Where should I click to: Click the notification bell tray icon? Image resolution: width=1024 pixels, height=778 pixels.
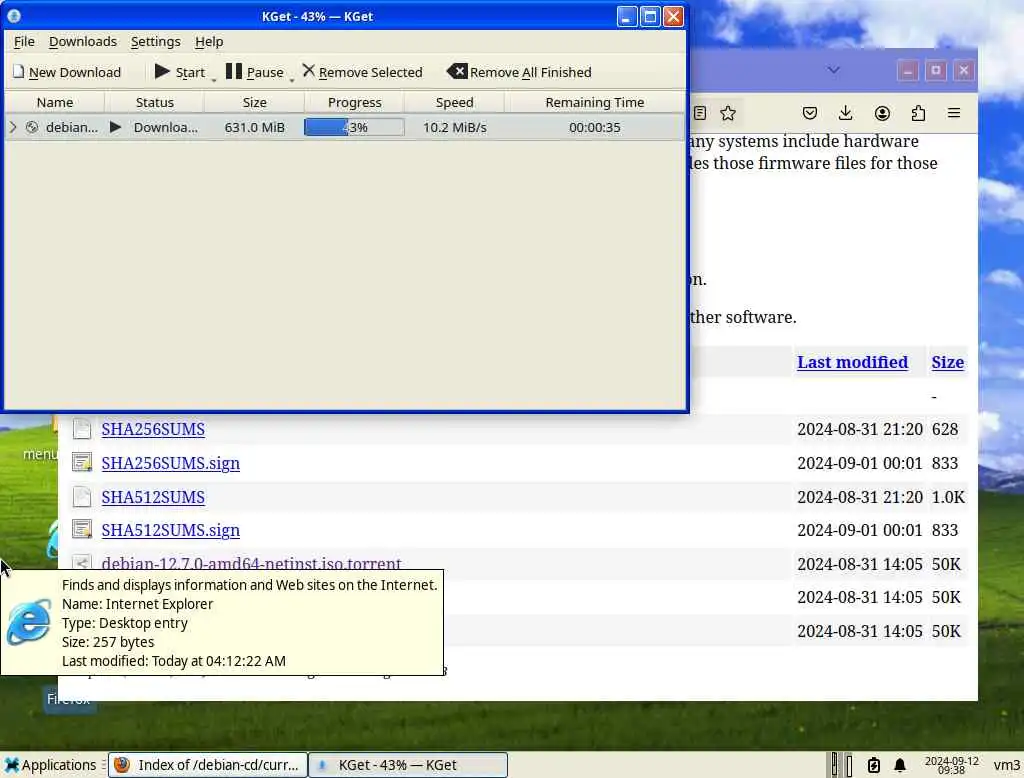pos(900,765)
